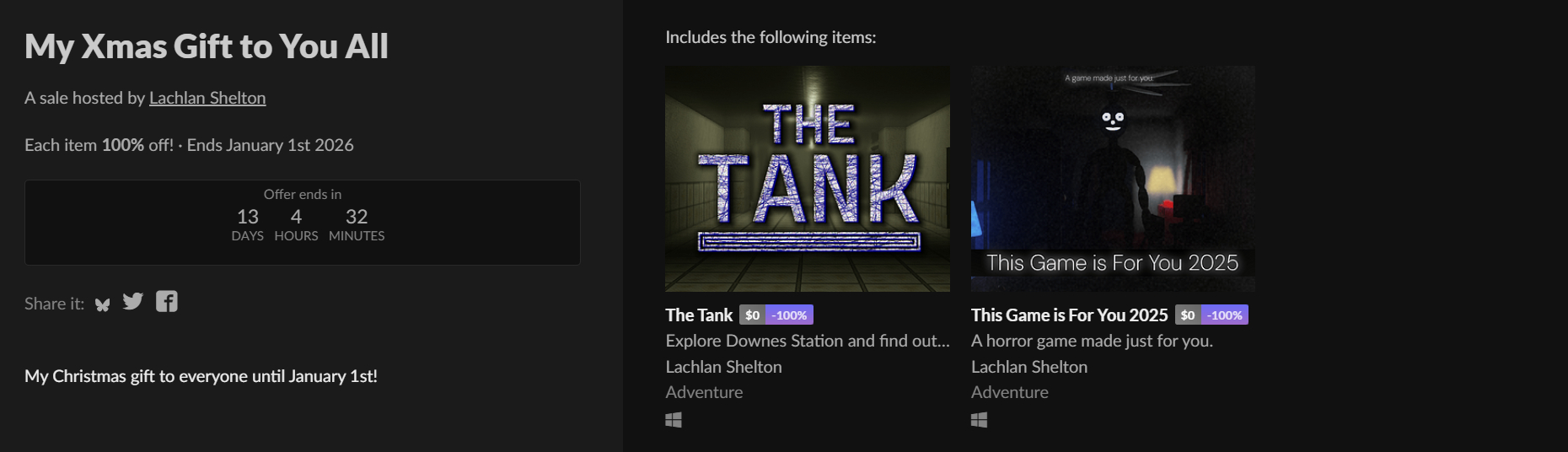Click the -100% discount badge beside The Tank
The image size is (1568, 452).
pyautogui.click(x=789, y=315)
